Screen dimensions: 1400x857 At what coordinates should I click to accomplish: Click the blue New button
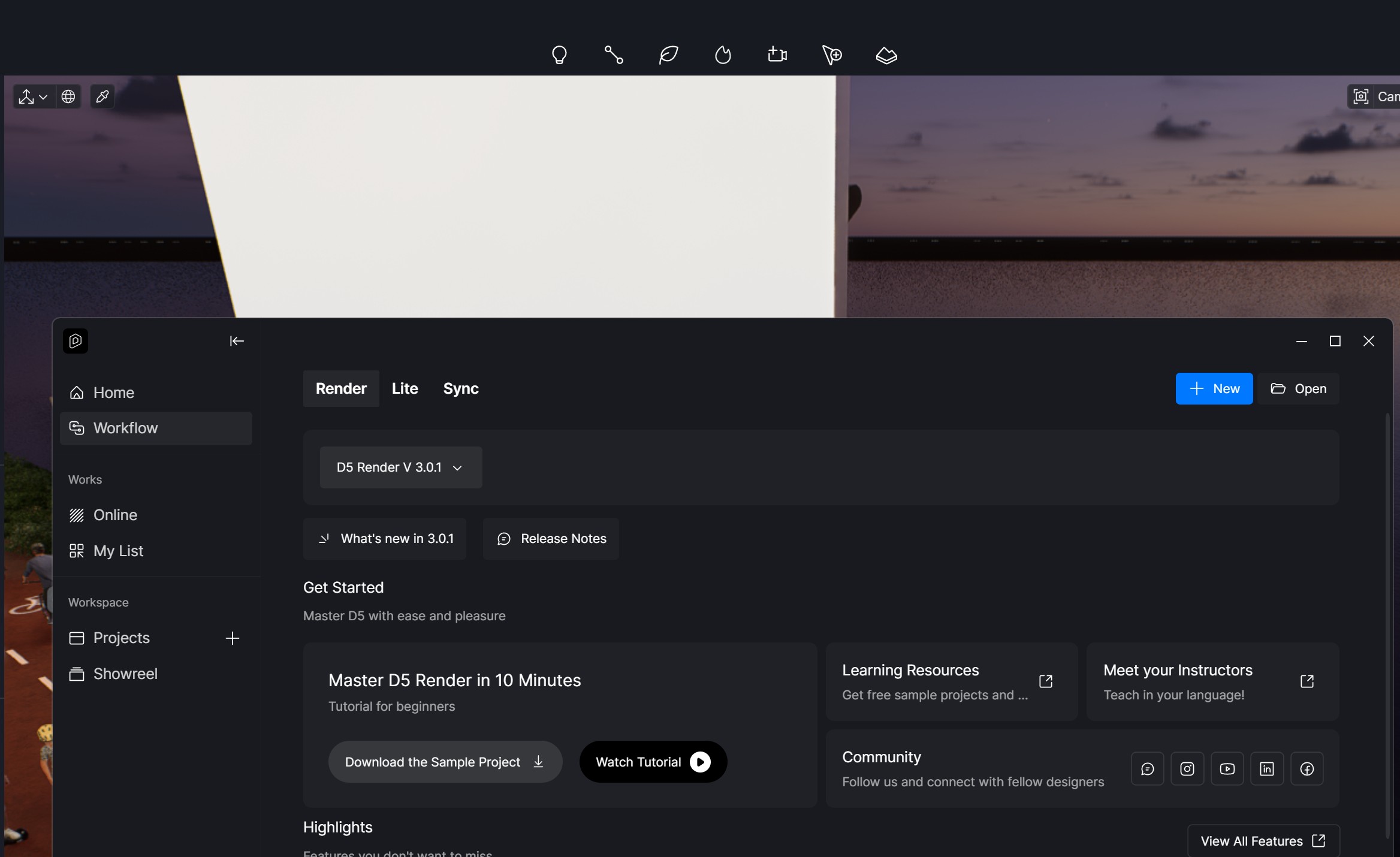(x=1214, y=389)
